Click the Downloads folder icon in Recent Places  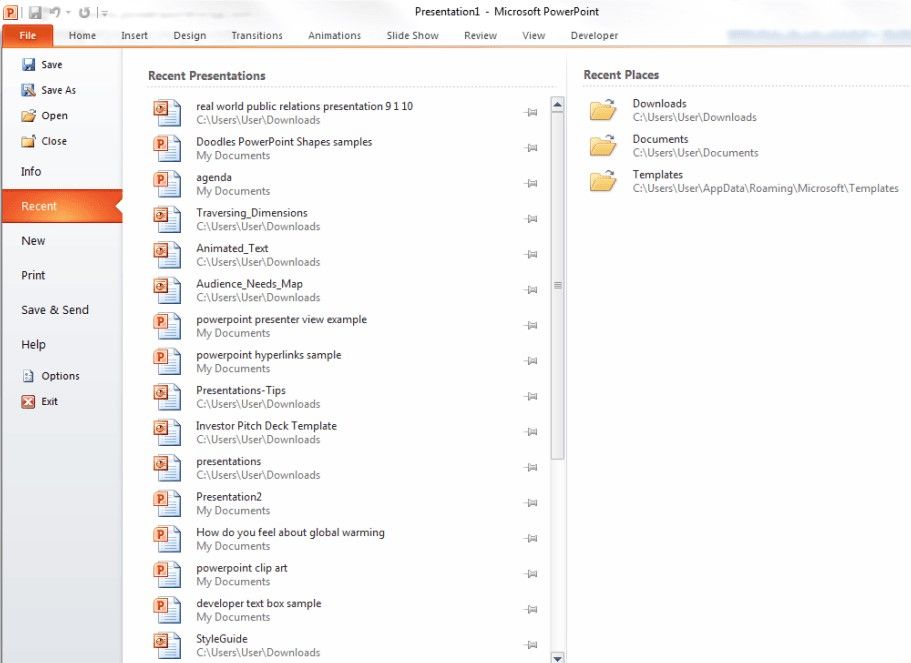(603, 109)
